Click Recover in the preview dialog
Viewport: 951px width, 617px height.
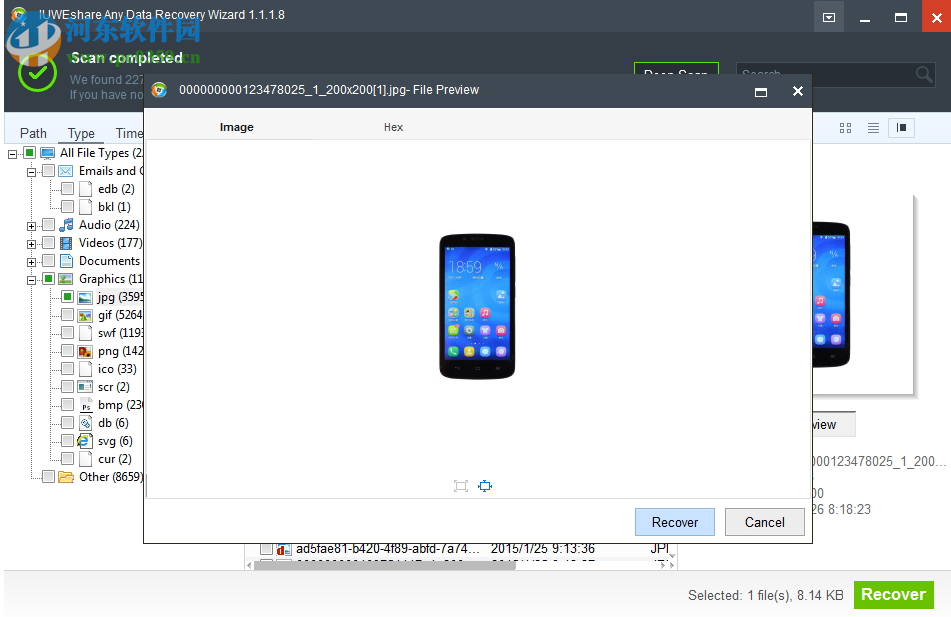[674, 522]
